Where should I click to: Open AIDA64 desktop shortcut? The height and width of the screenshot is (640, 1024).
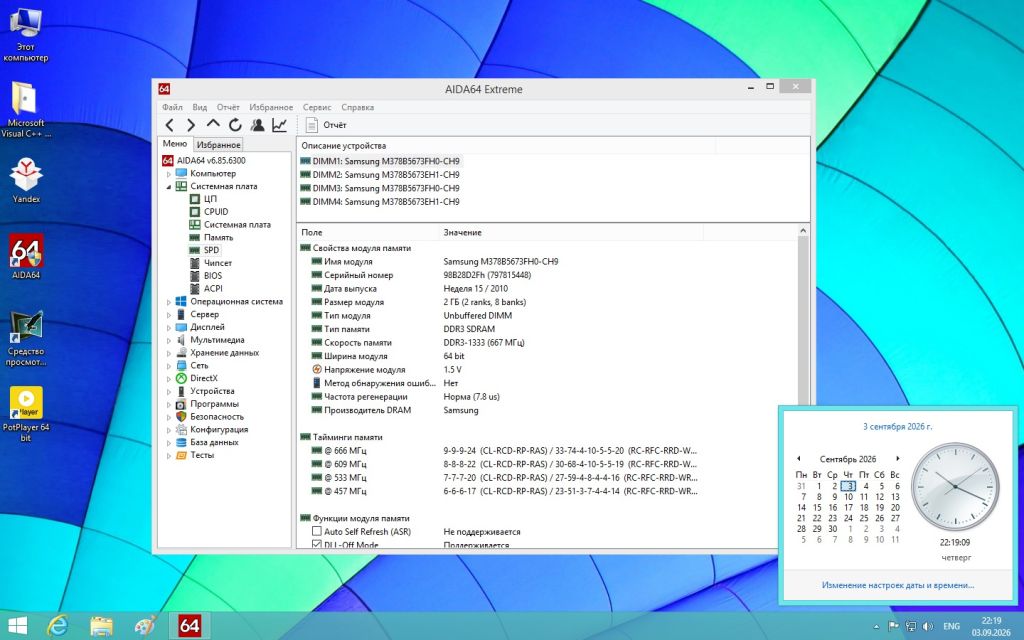point(26,256)
